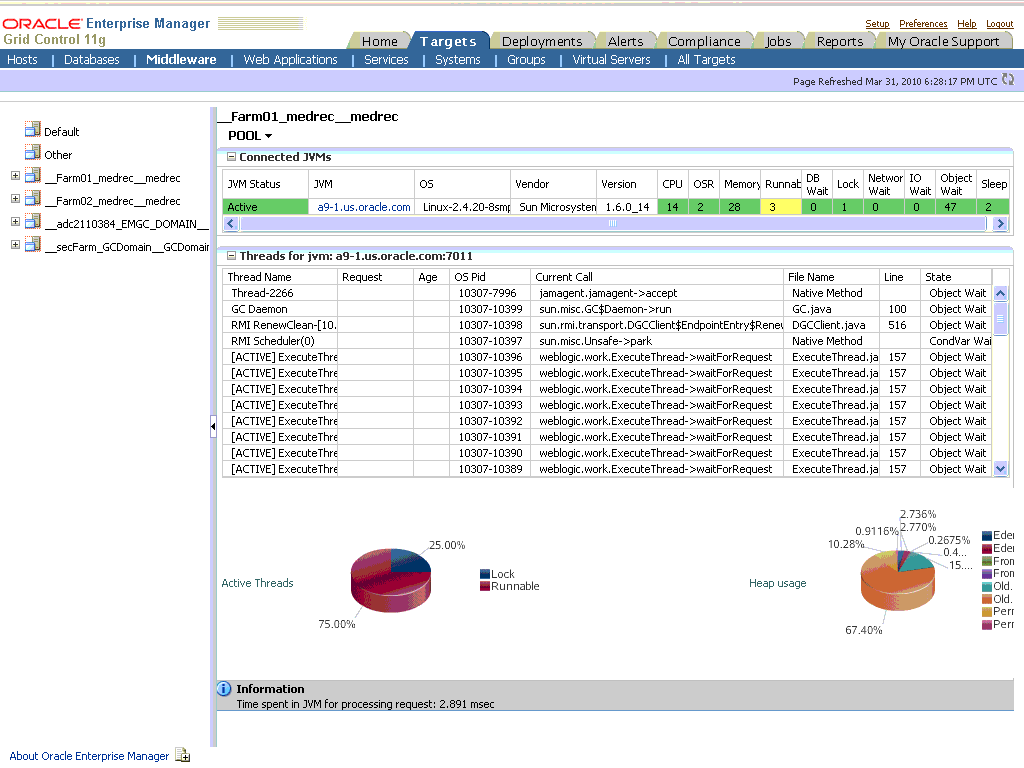Open the Preferences link
This screenshot has width=1024, height=768.
click(x=923, y=24)
